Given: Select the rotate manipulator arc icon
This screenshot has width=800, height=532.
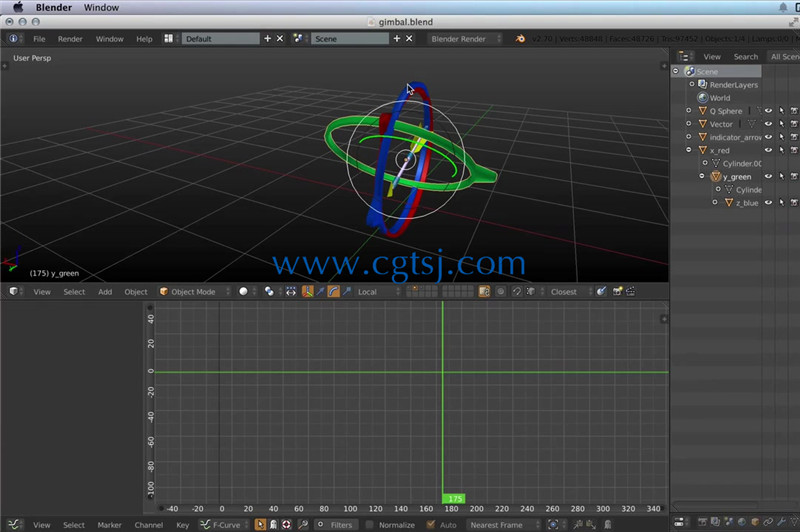Looking at the screenshot, I should [x=333, y=291].
